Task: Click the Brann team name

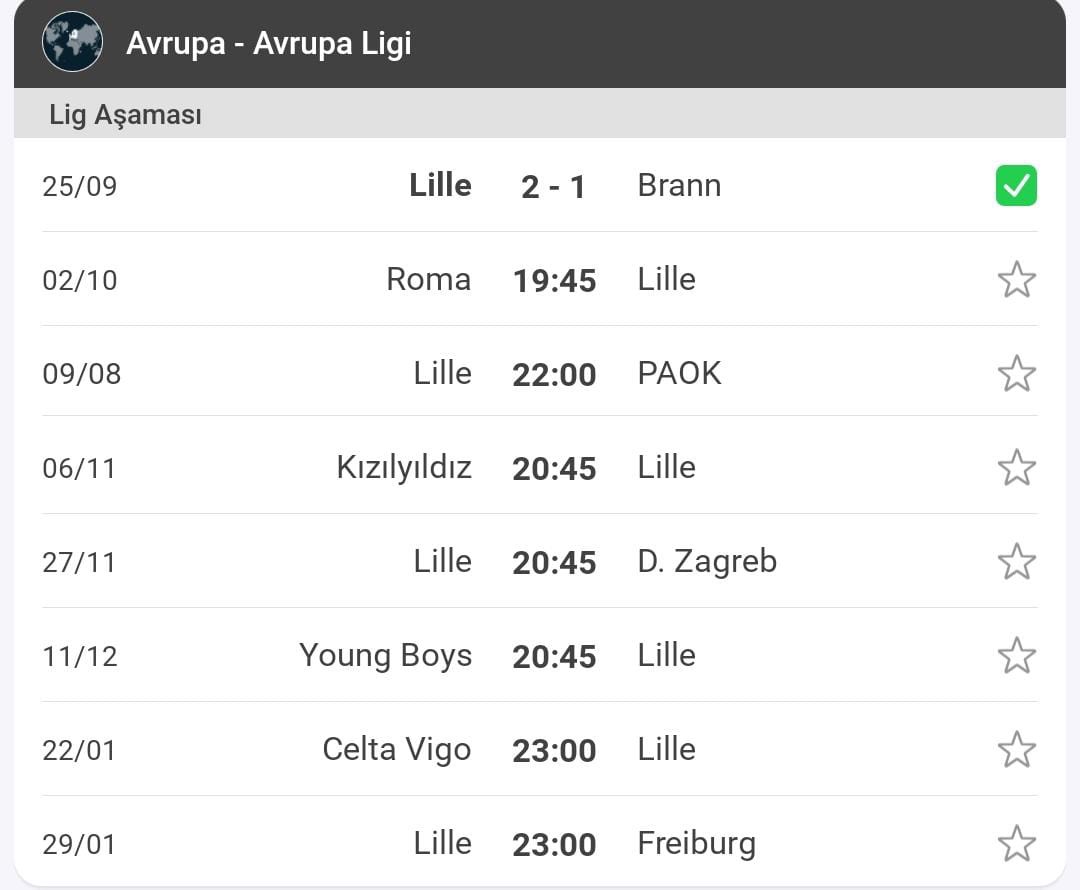Action: (x=679, y=185)
